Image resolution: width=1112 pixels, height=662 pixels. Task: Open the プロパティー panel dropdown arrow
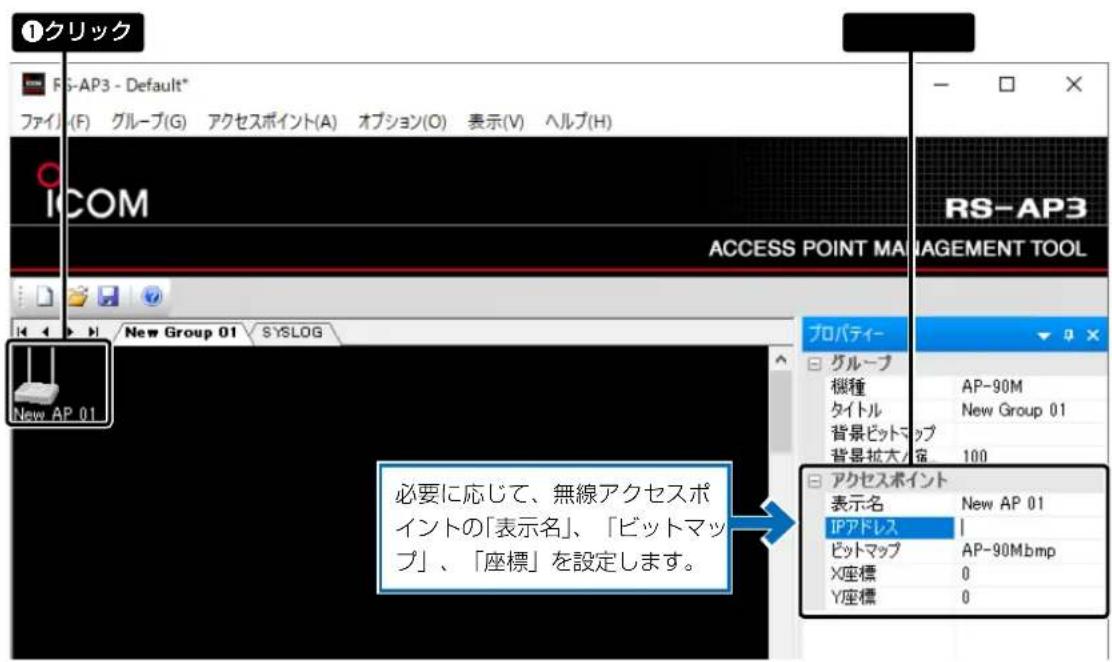click(1043, 335)
